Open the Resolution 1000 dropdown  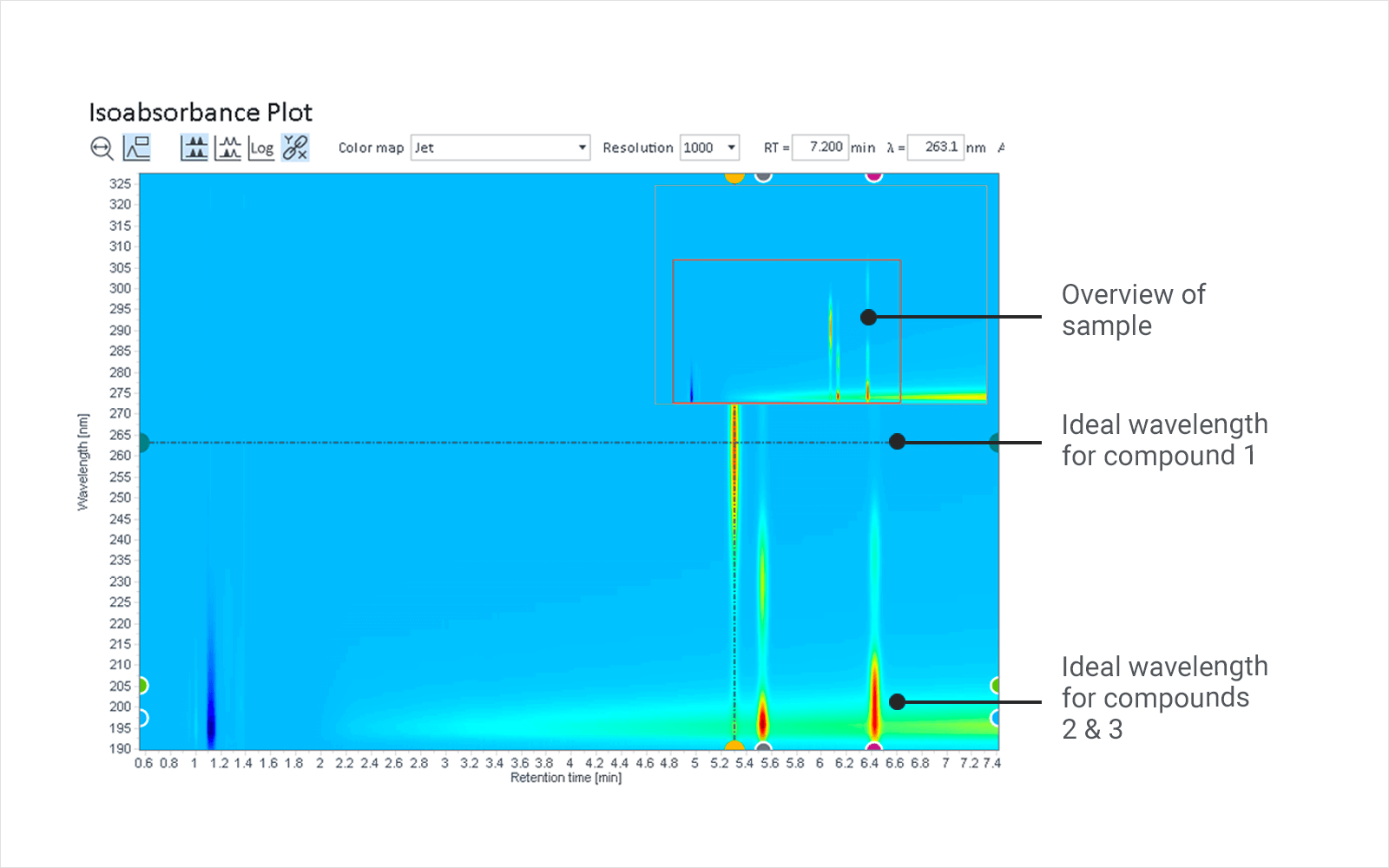point(709,148)
